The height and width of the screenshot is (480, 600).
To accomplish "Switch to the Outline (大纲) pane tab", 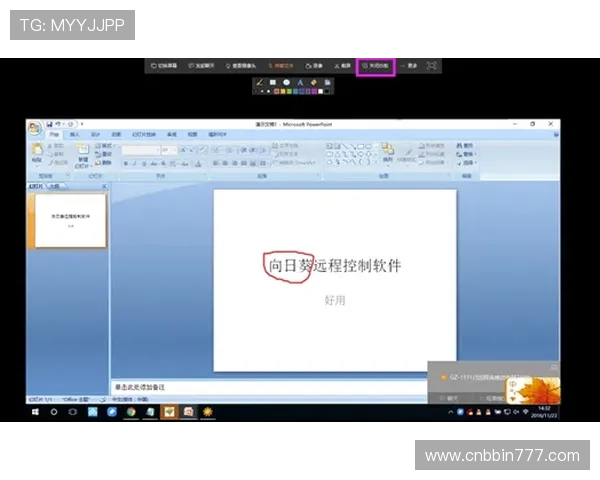I will pos(54,186).
